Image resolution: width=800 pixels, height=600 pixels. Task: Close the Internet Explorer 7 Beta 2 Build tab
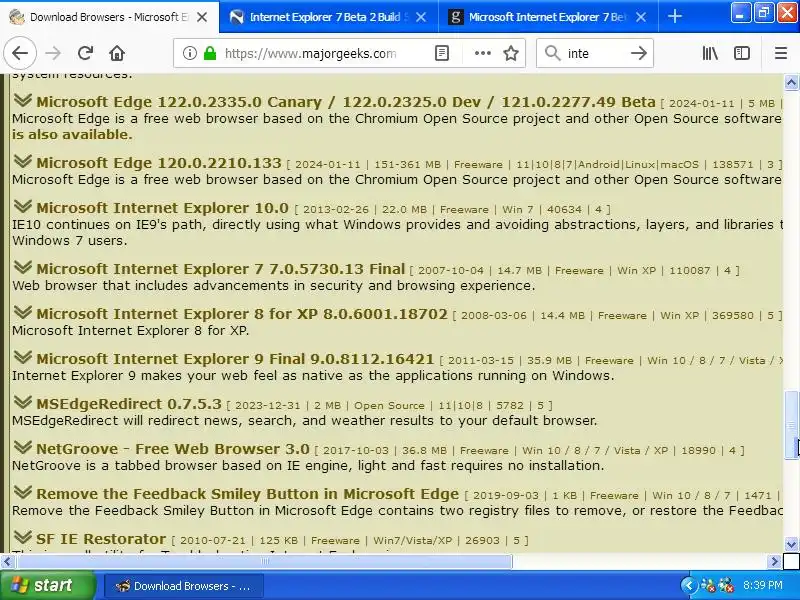421,17
